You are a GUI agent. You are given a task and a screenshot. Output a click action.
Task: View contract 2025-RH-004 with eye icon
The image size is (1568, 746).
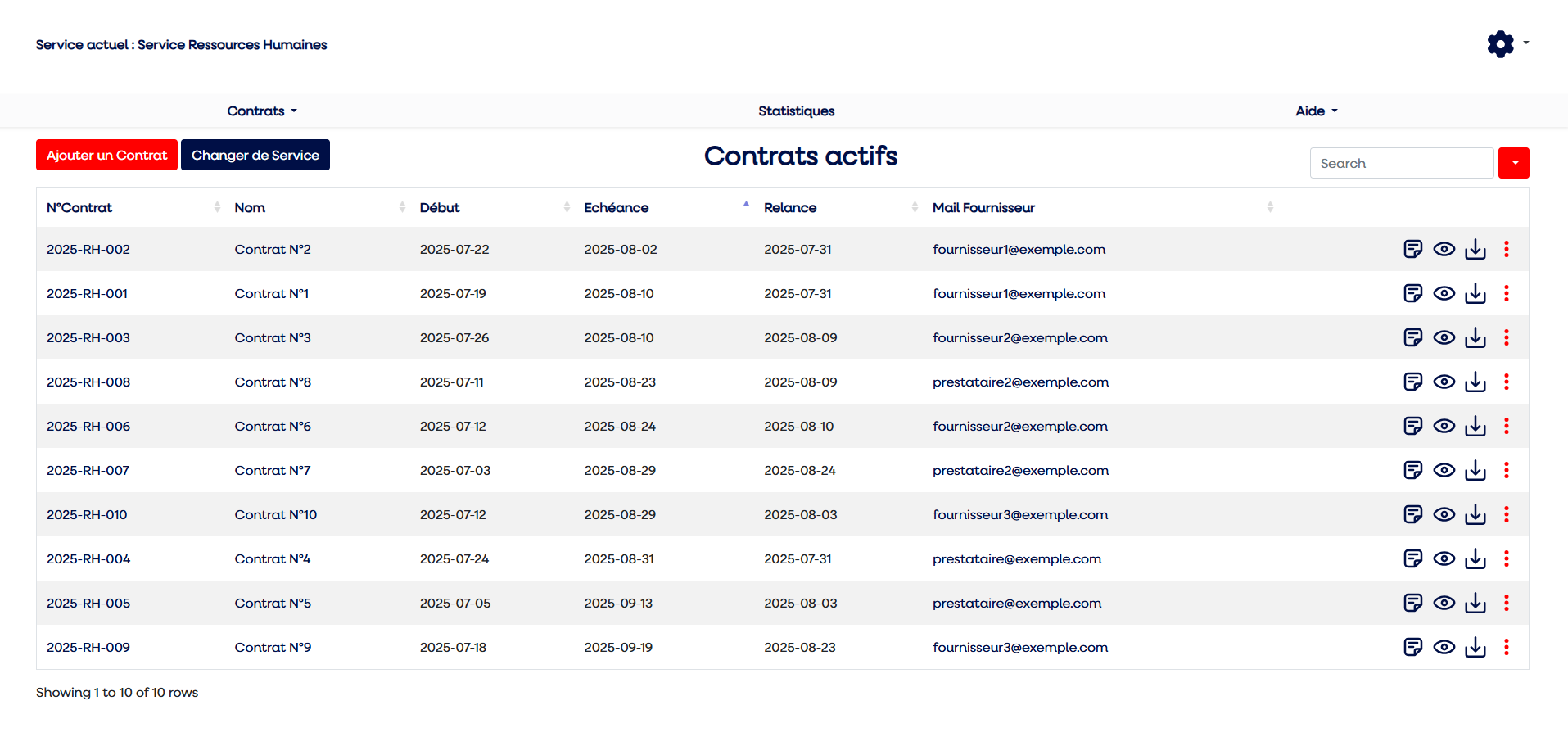click(x=1444, y=558)
